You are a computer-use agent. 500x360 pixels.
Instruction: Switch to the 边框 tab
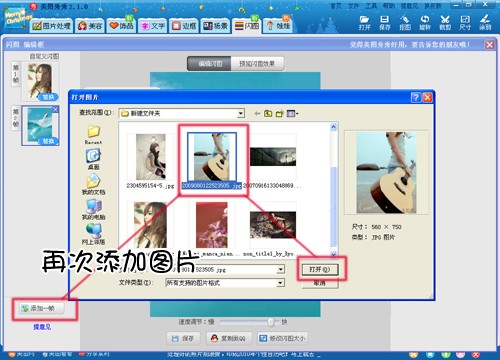184,26
